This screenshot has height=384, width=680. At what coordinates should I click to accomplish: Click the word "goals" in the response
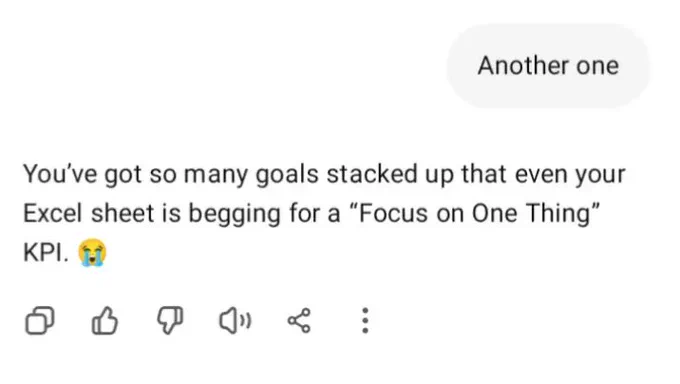287,175
